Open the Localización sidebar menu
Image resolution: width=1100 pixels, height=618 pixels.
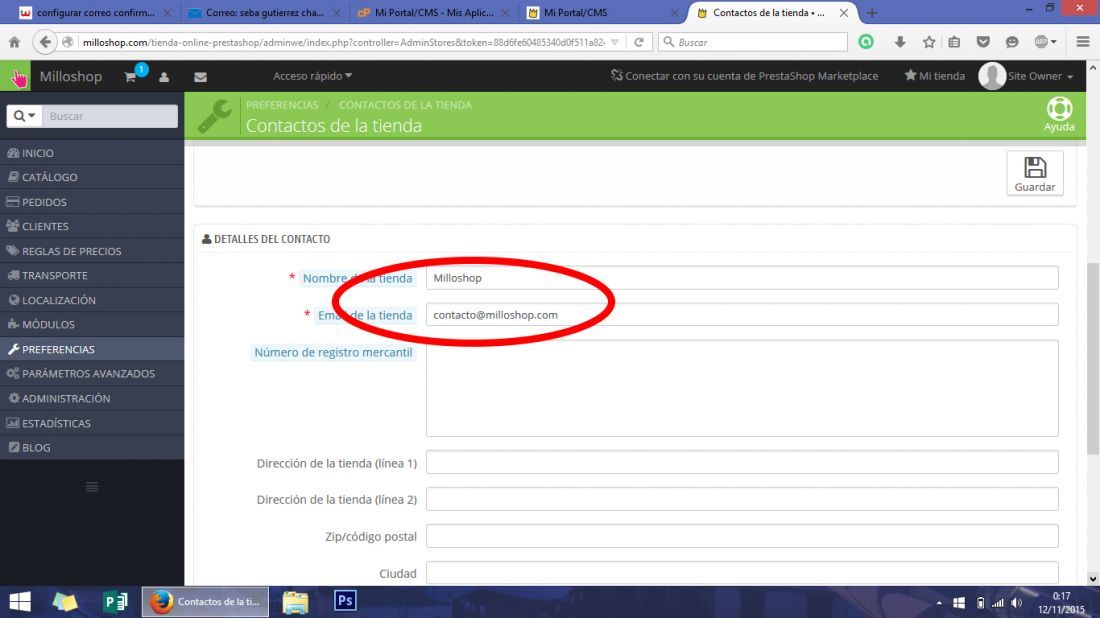pos(92,300)
